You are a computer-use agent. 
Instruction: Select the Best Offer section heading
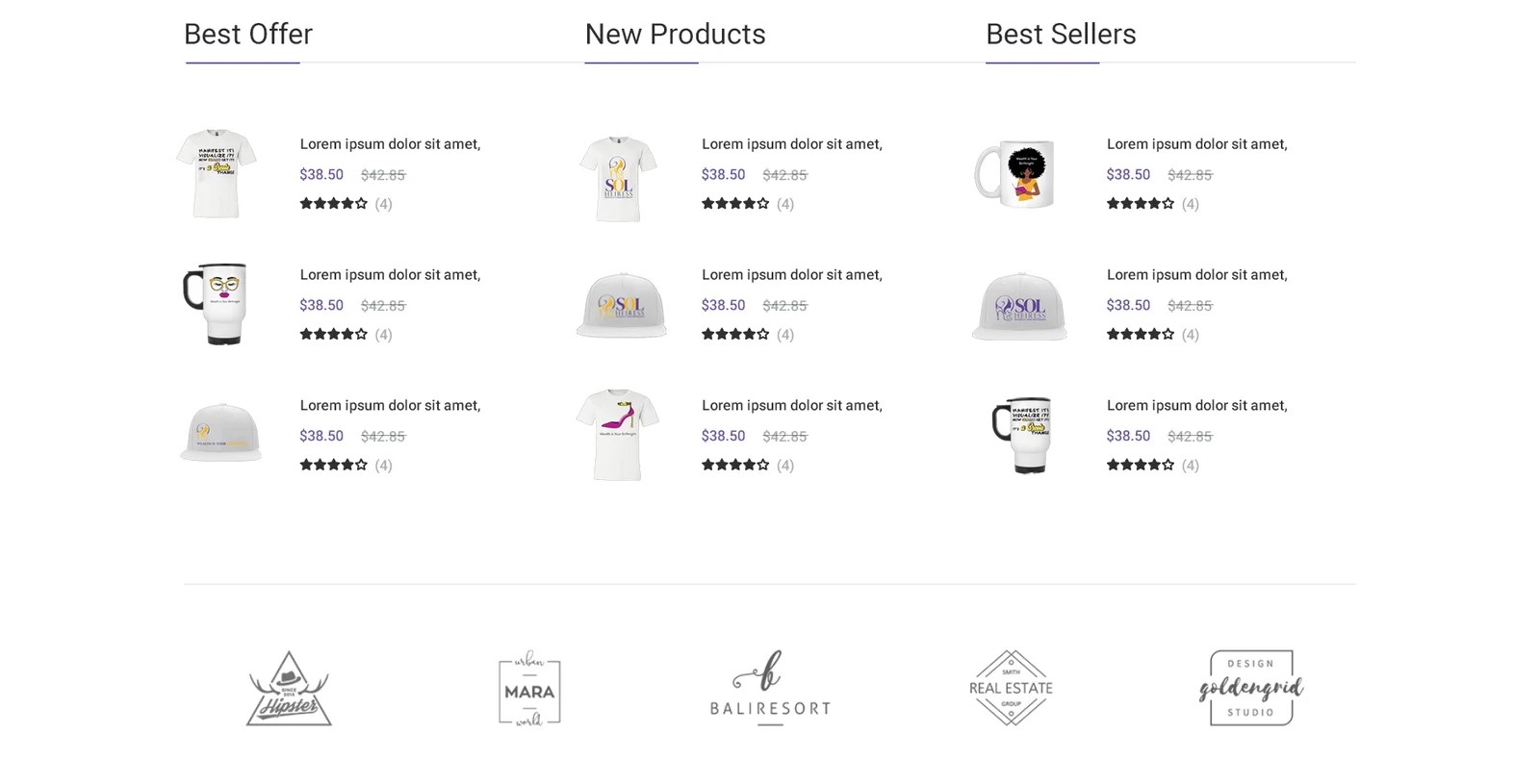tap(247, 35)
